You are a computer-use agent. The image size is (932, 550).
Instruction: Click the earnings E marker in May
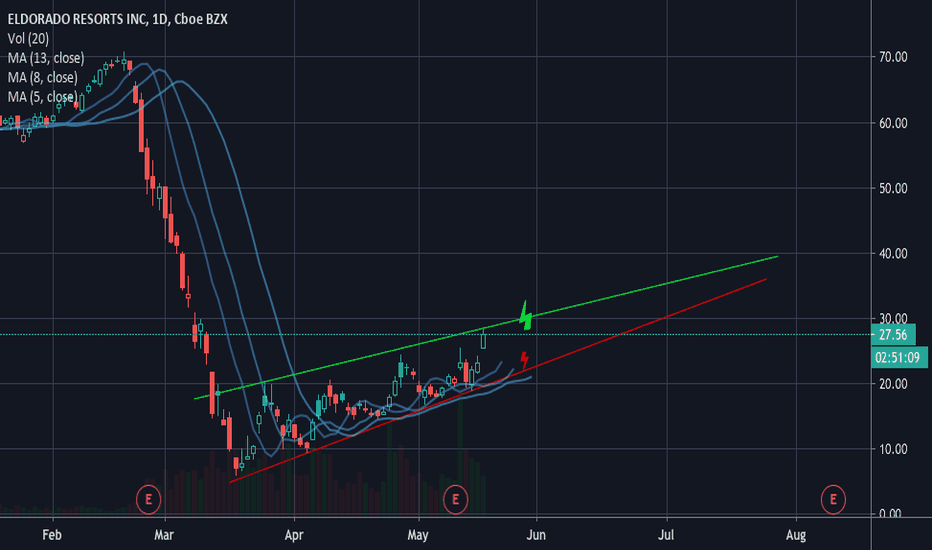tap(455, 499)
